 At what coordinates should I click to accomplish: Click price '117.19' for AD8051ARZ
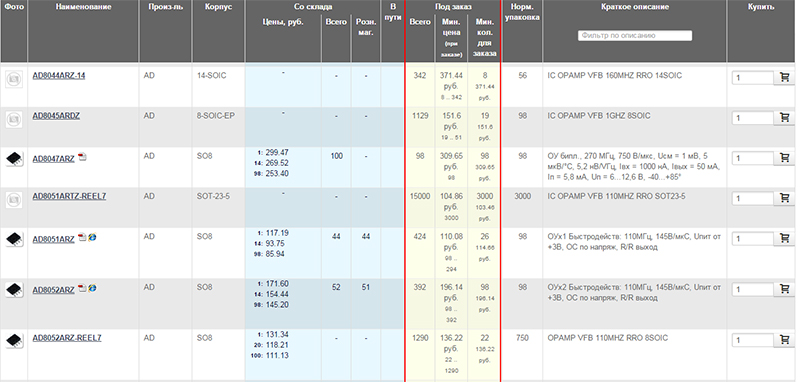pyautogui.click(x=277, y=233)
